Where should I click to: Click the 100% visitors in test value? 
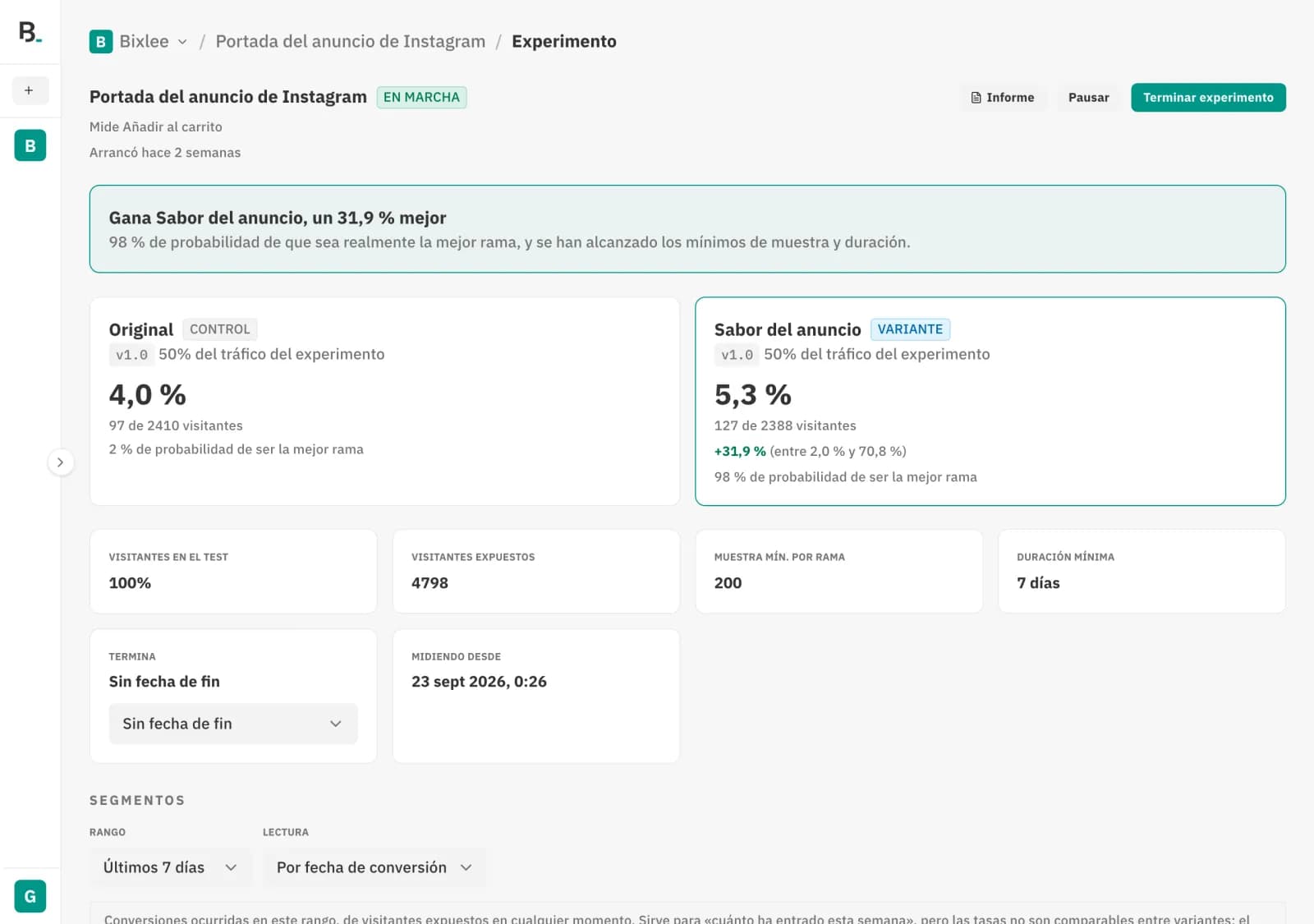tap(130, 583)
